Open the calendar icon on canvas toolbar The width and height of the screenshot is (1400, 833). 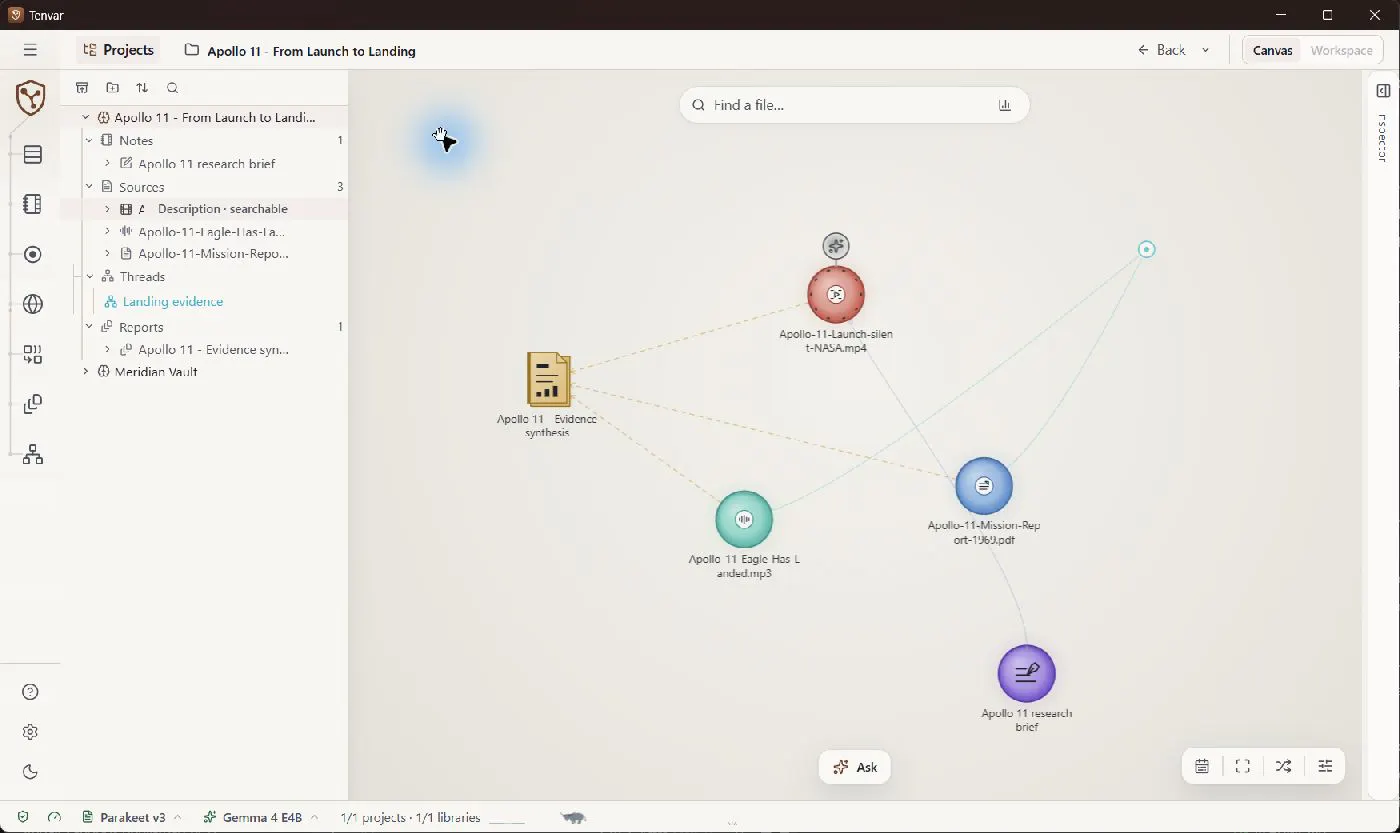pyautogui.click(x=1202, y=766)
